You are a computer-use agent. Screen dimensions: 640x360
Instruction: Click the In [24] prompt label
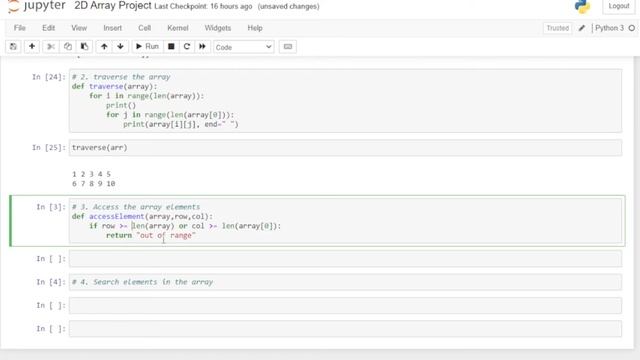pyautogui.click(x=49, y=77)
